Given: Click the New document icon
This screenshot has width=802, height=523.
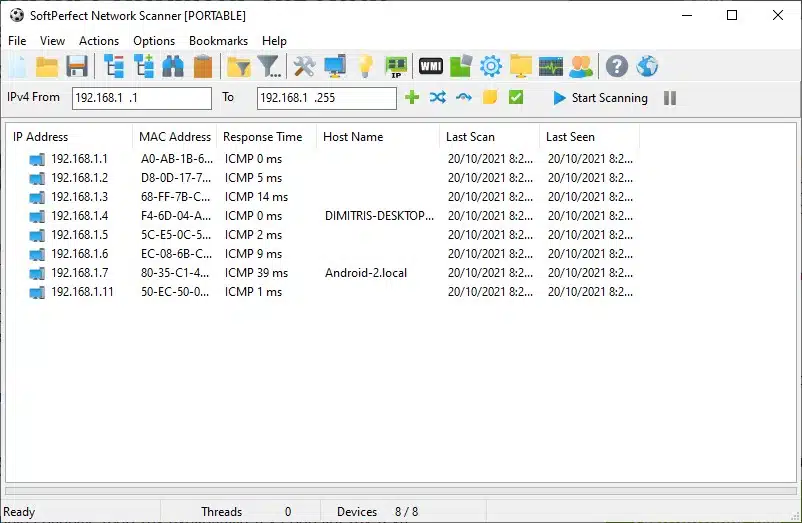Looking at the screenshot, I should 17,67.
